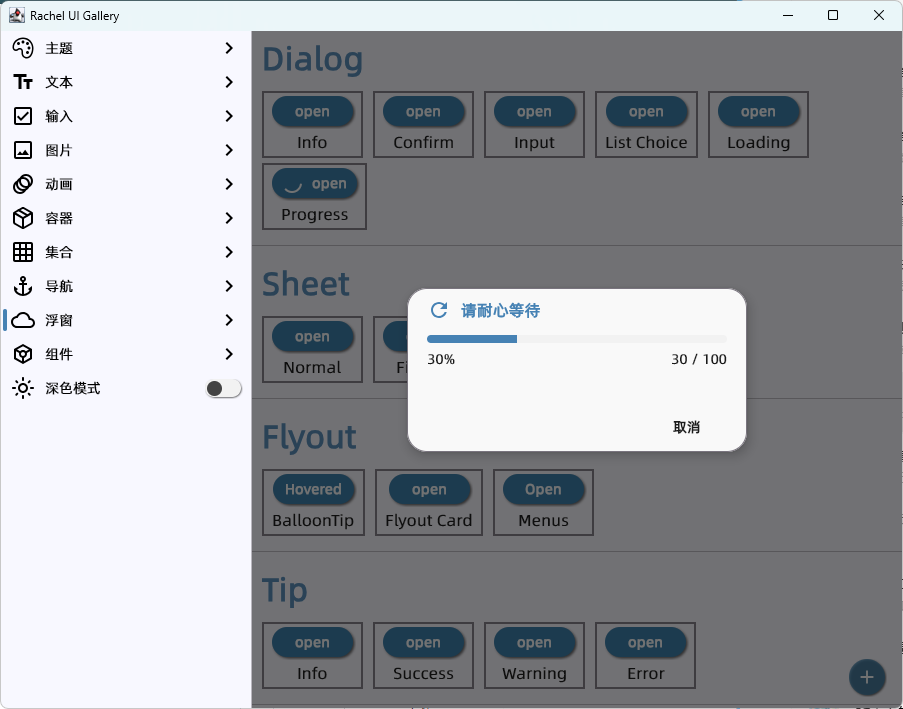The height and width of the screenshot is (709, 903).
Task: Click the grid icon next to 集合
Action: 23,252
